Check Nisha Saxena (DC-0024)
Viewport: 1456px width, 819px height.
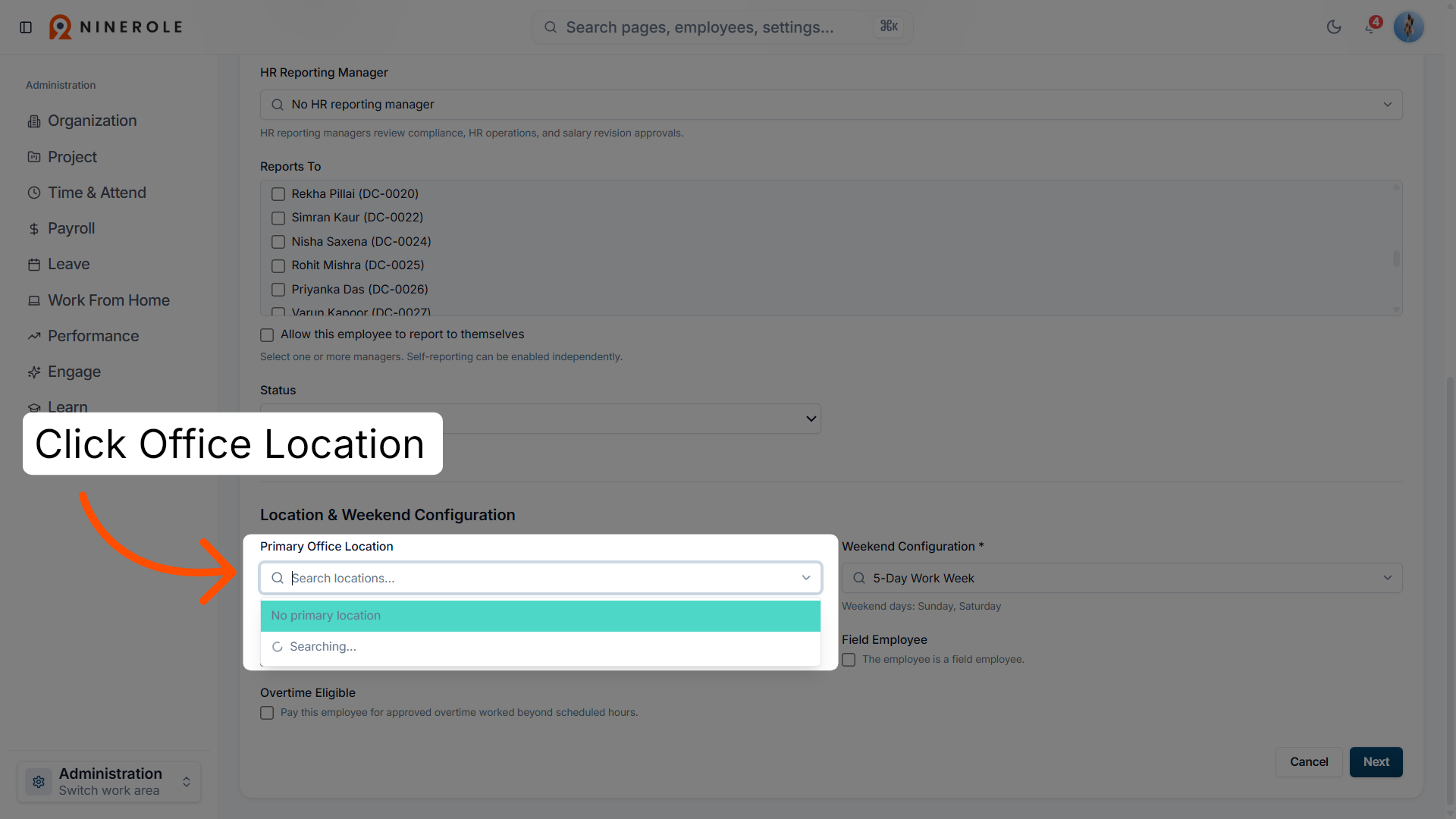278,242
